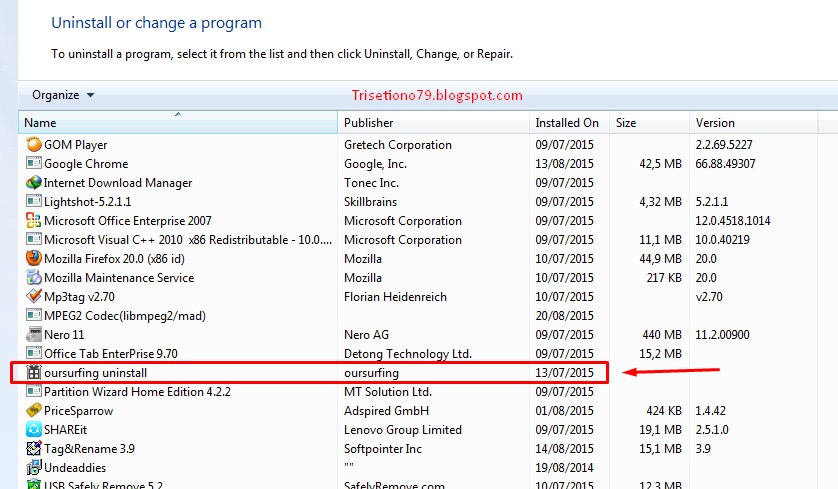This screenshot has height=489, width=838.
Task: Select the GOM Player program name
Action: [76, 145]
